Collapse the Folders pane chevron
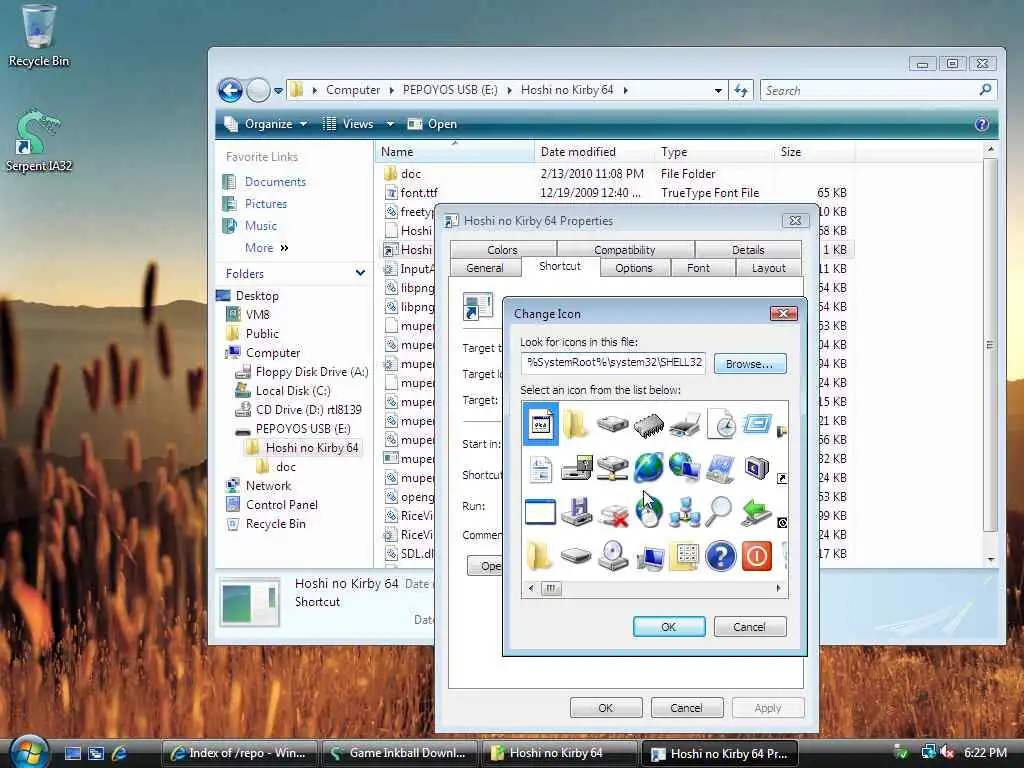1024x768 pixels. [x=360, y=273]
